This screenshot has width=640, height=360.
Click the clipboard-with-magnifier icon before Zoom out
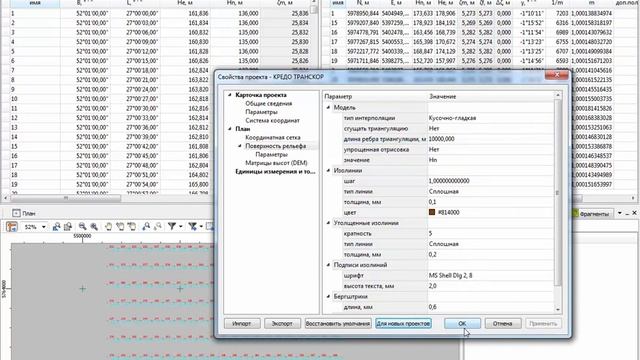click(68, 227)
